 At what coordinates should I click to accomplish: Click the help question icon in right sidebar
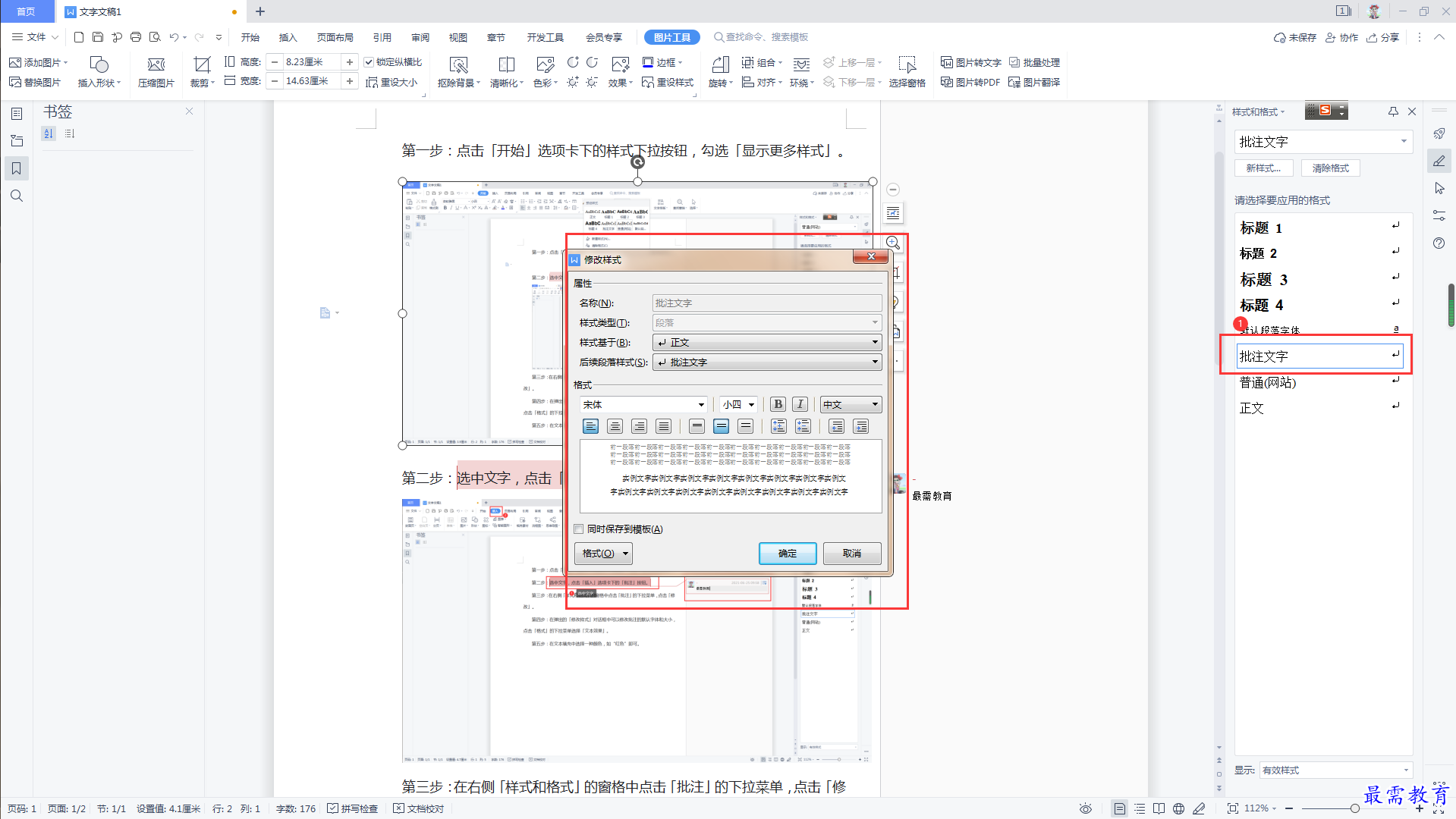1439,243
